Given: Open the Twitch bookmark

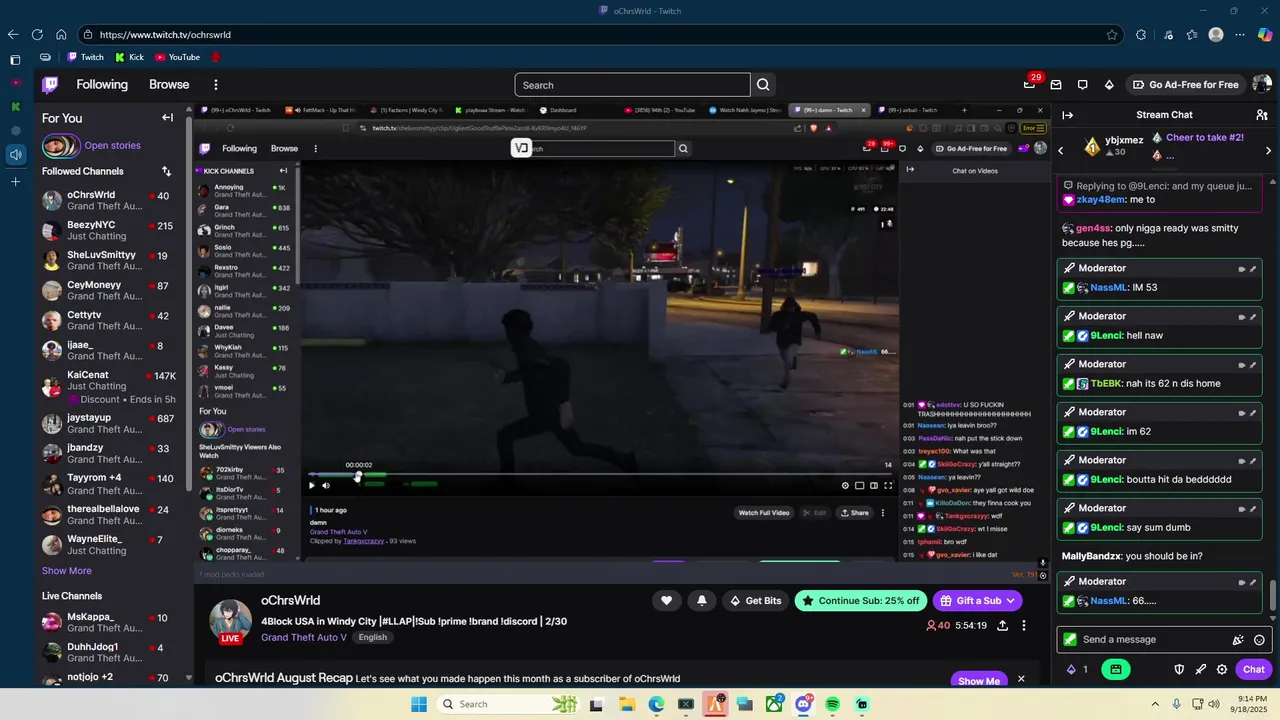Looking at the screenshot, I should pyautogui.click(x=85, y=57).
